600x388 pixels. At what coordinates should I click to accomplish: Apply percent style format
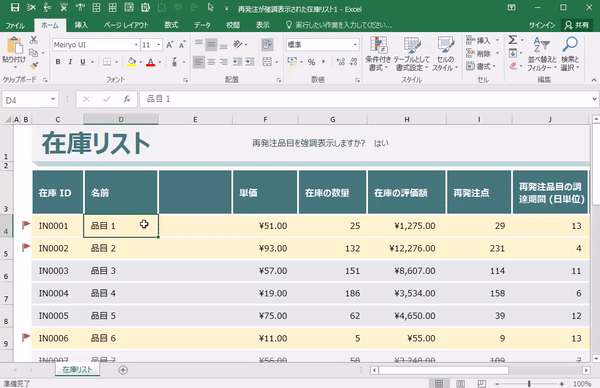pos(311,62)
